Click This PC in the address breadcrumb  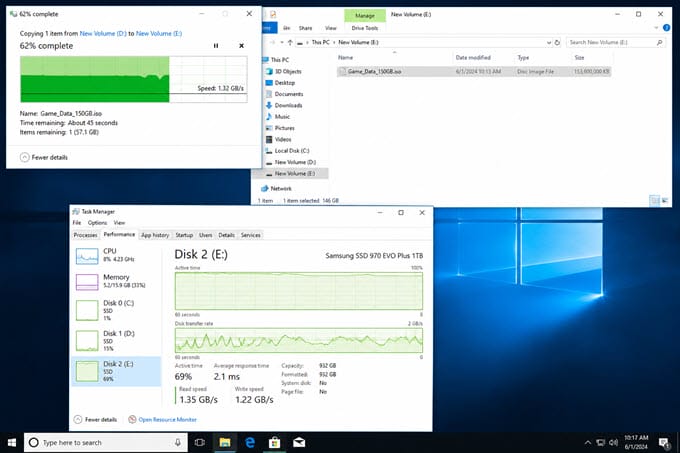click(x=320, y=42)
